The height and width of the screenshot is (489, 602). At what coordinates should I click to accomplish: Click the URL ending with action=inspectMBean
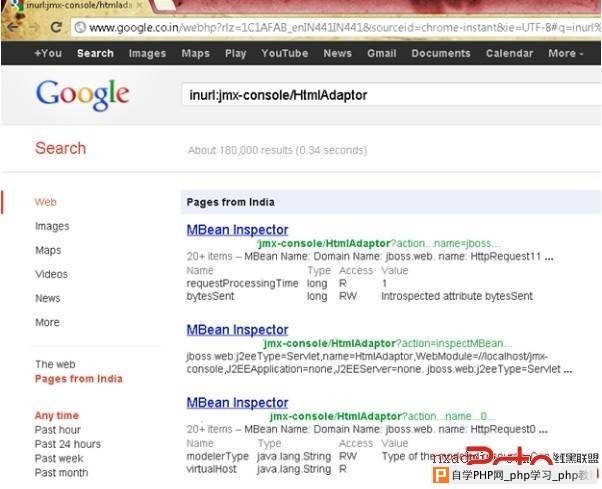click(388, 343)
